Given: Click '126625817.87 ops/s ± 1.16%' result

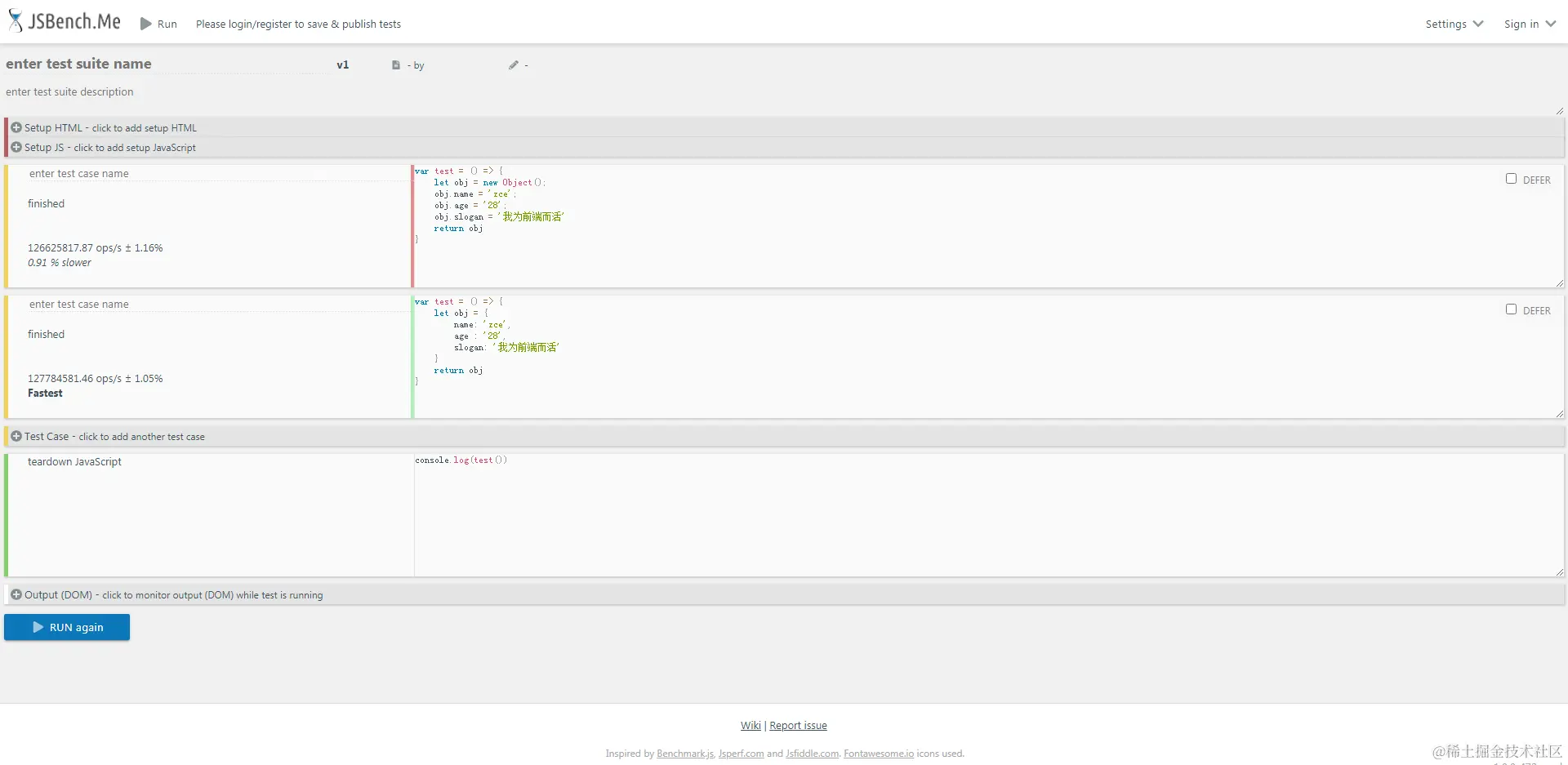Looking at the screenshot, I should pos(96,248).
